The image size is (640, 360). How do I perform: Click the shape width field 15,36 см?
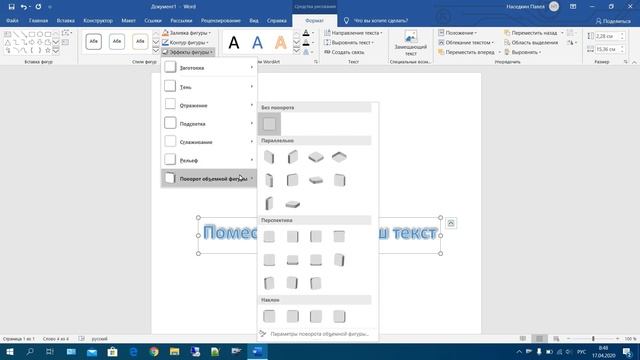coord(607,49)
